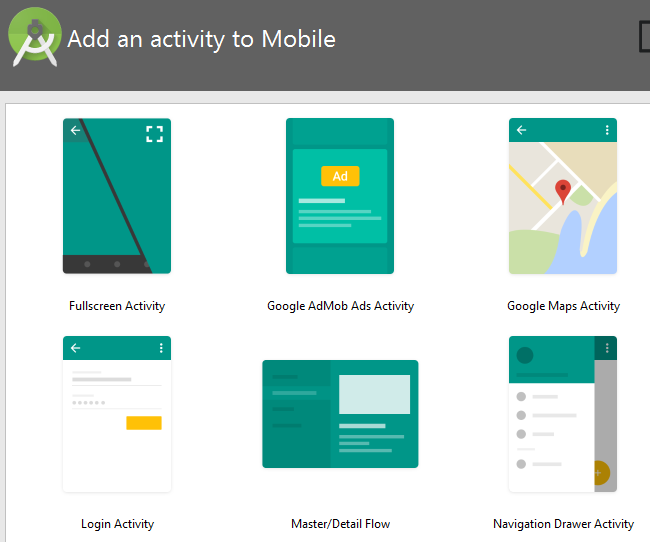The width and height of the screenshot is (650, 542).
Task: Choose the Google AdMob Ads Activity template
Action: tap(340, 196)
